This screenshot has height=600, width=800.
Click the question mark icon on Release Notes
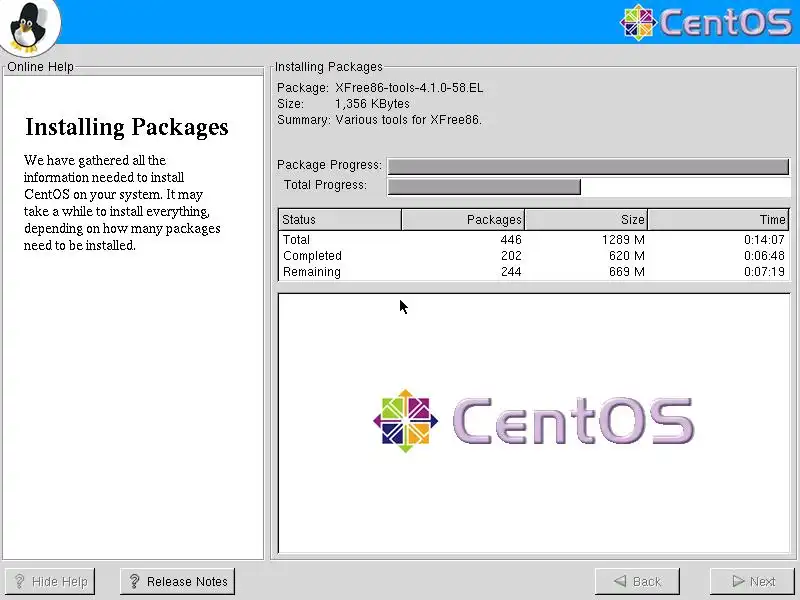click(x=134, y=581)
